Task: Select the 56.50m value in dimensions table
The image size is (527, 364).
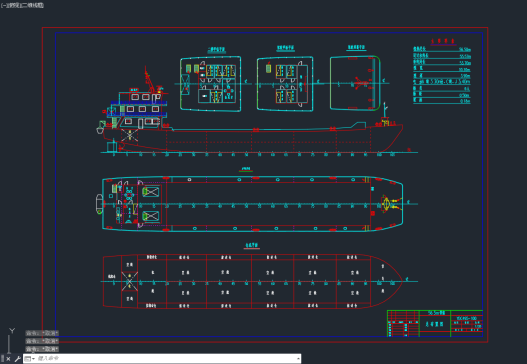Action: point(464,50)
